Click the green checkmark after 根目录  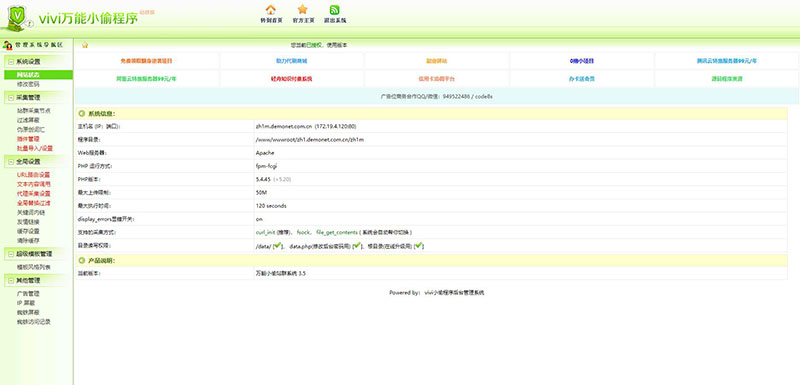pos(418,246)
